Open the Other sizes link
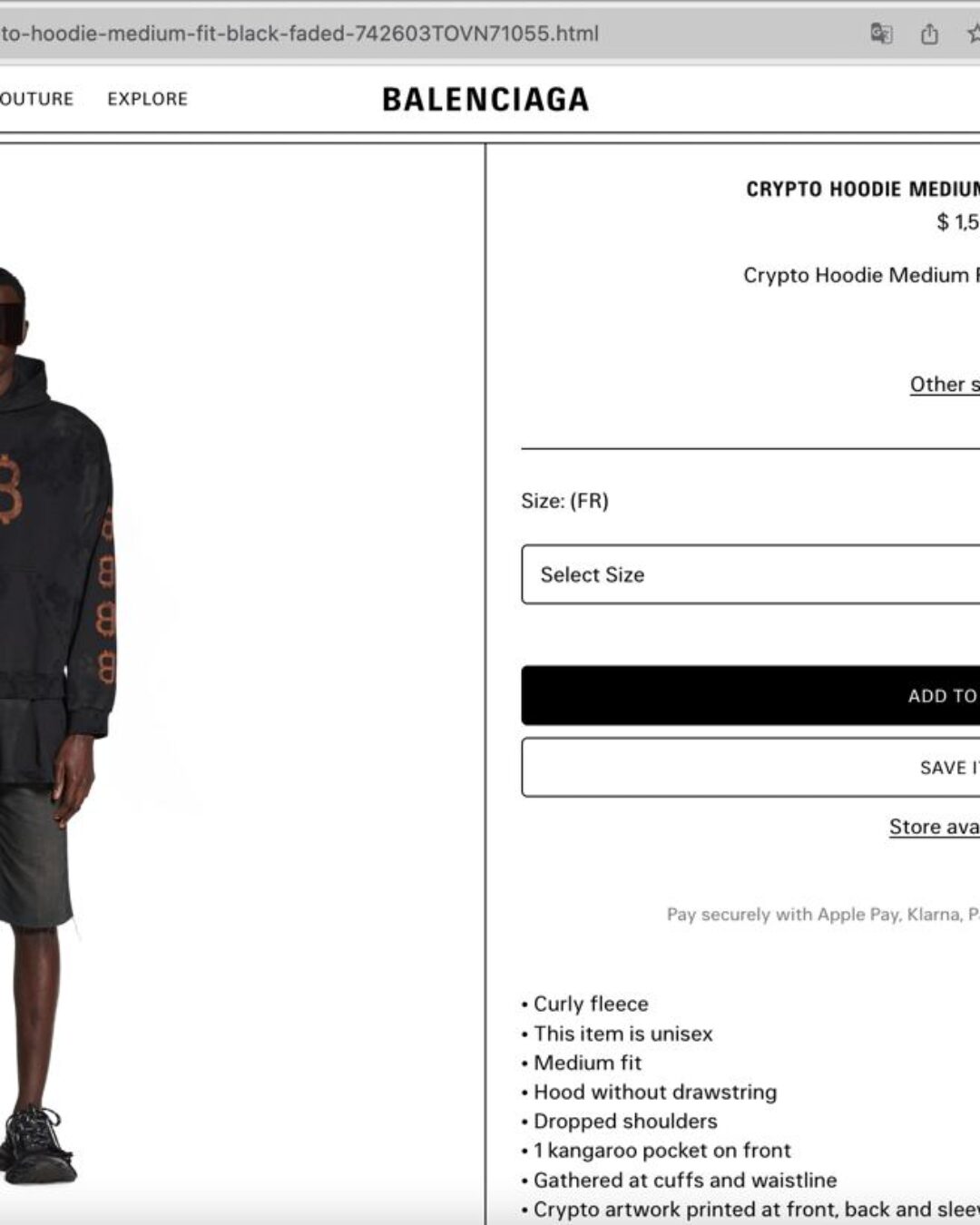The image size is (980, 1225). click(945, 384)
